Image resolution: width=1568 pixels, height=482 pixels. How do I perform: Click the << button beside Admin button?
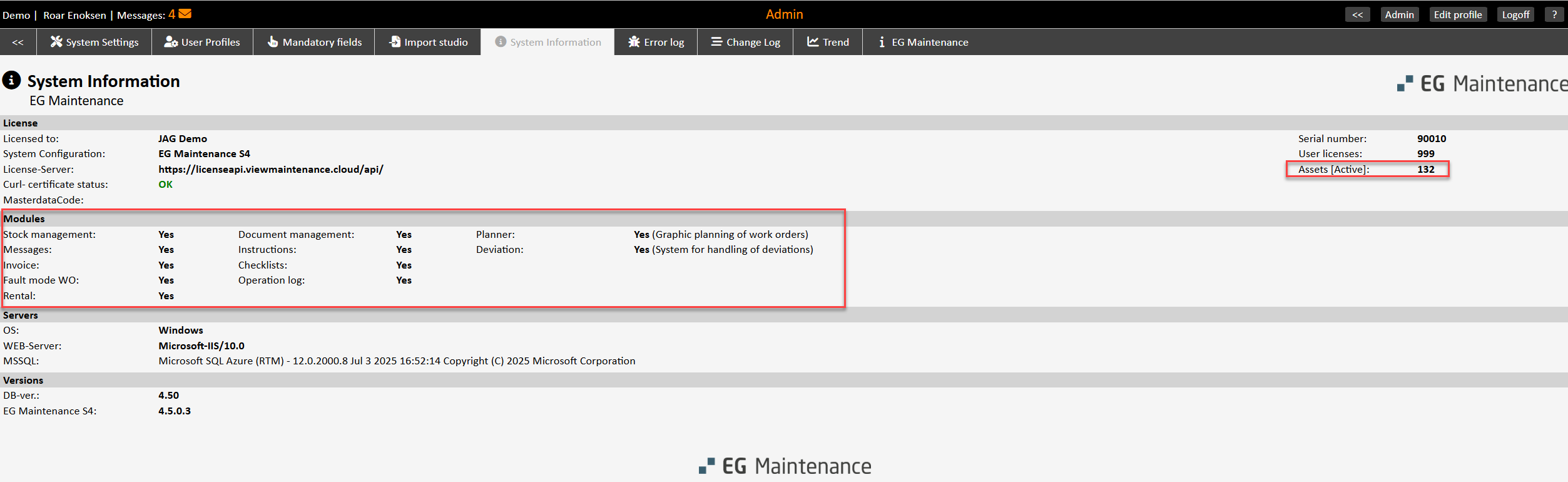click(x=1357, y=14)
